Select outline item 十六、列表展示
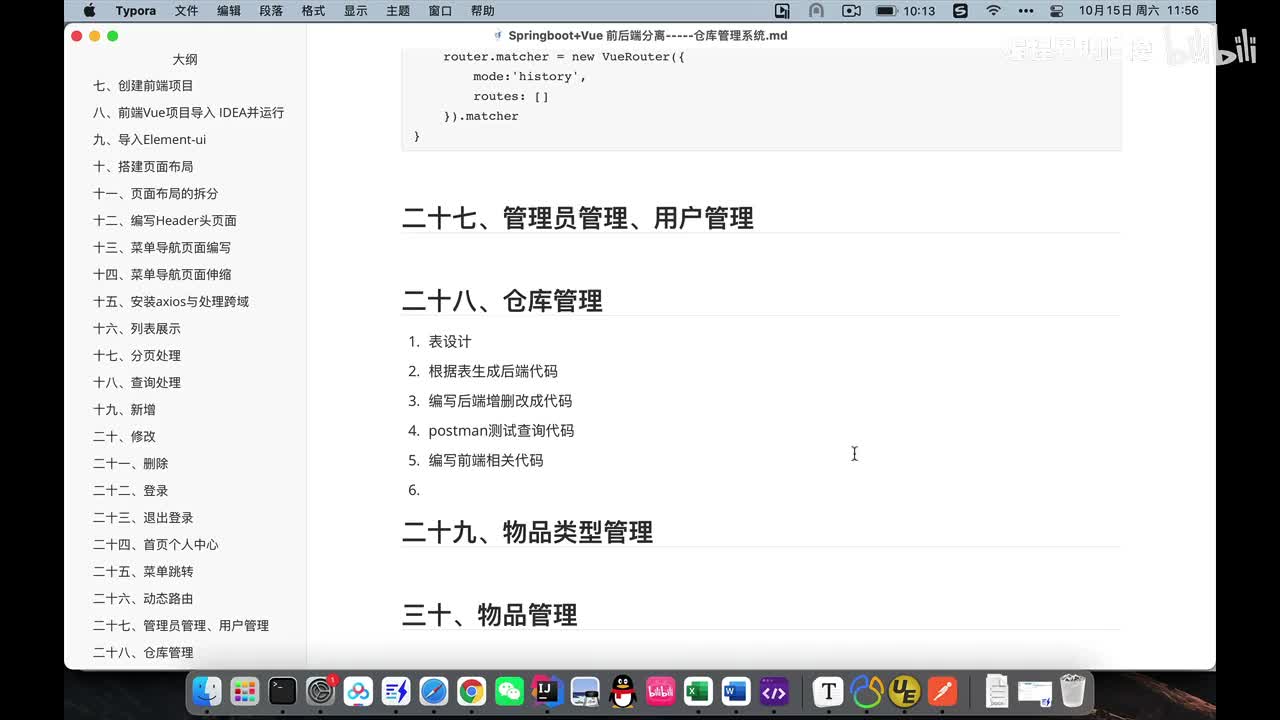The width and height of the screenshot is (1280, 720). (x=137, y=329)
